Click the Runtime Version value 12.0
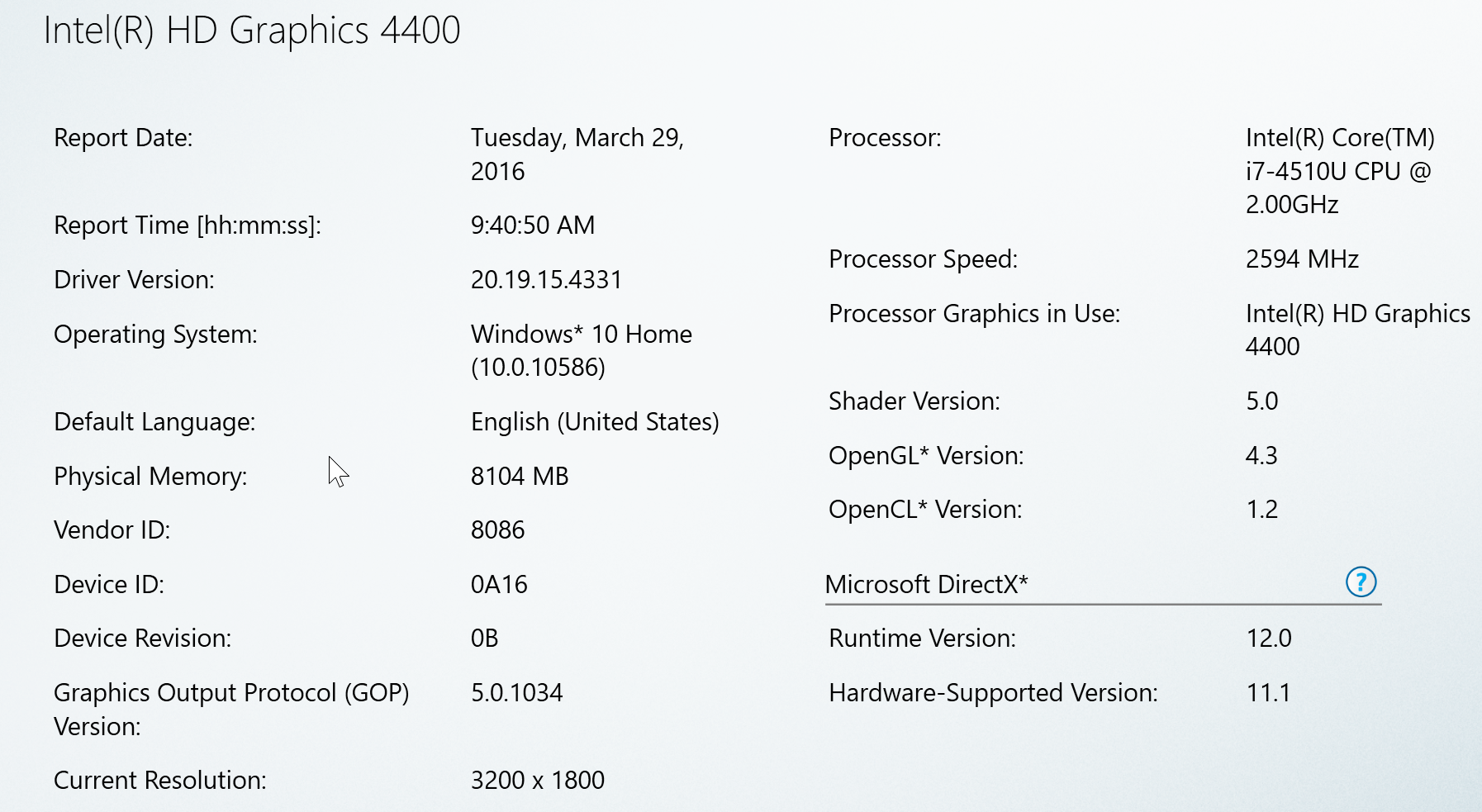Screen dimensions: 1482x812 pos(1269,639)
